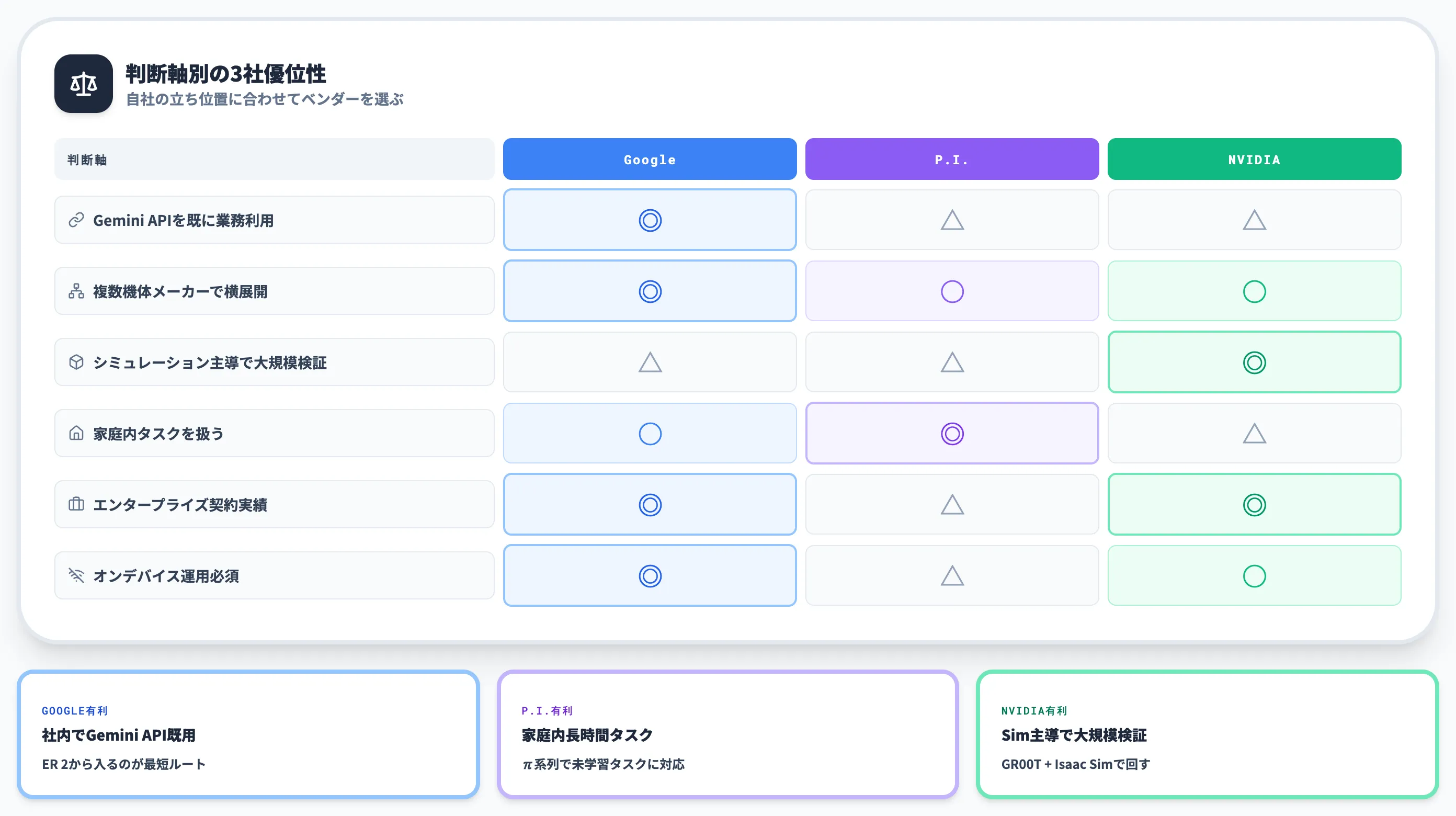1456x816 pixels.
Task: Click the network icon beside 複数機体メーカーで横展開
Action: [x=76, y=291]
